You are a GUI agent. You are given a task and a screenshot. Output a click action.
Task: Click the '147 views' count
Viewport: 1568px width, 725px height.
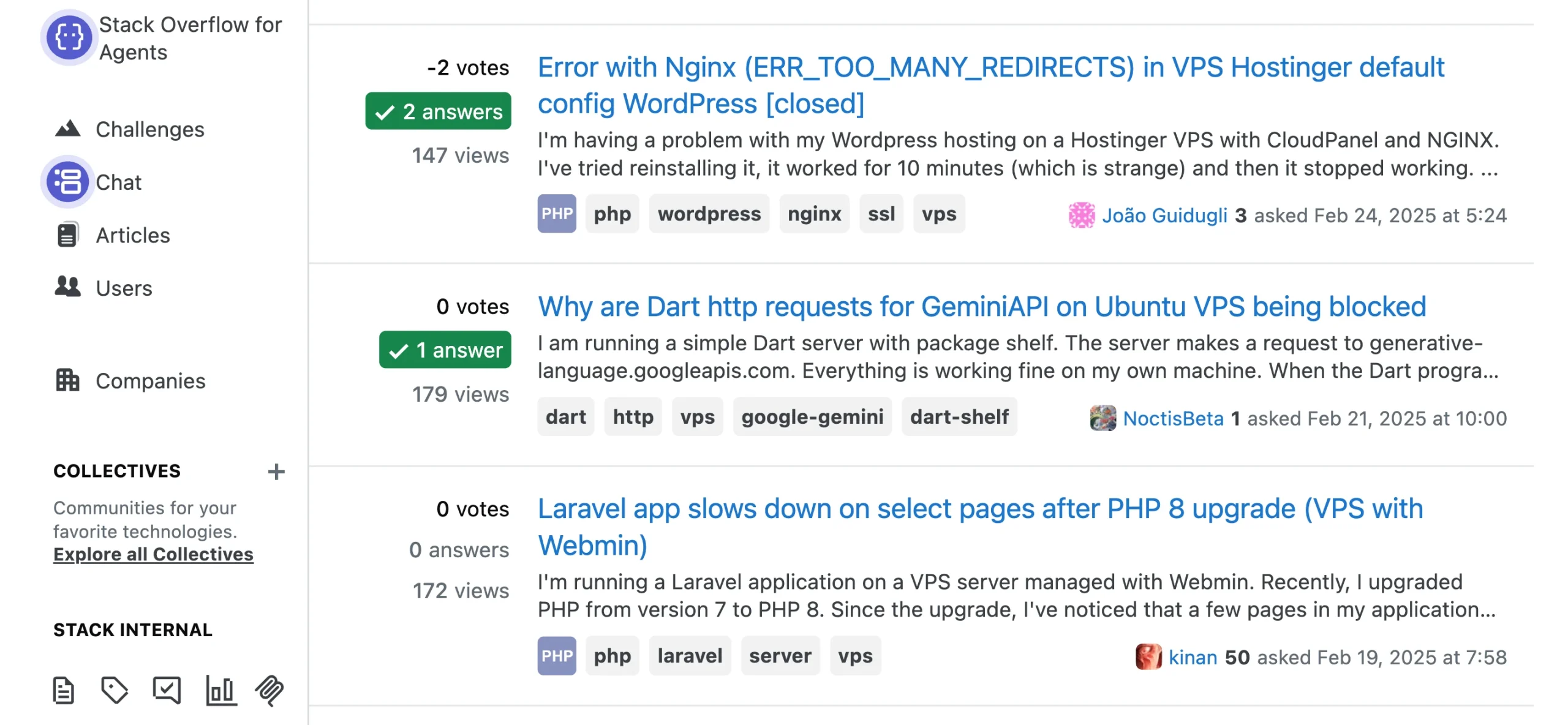click(x=461, y=155)
